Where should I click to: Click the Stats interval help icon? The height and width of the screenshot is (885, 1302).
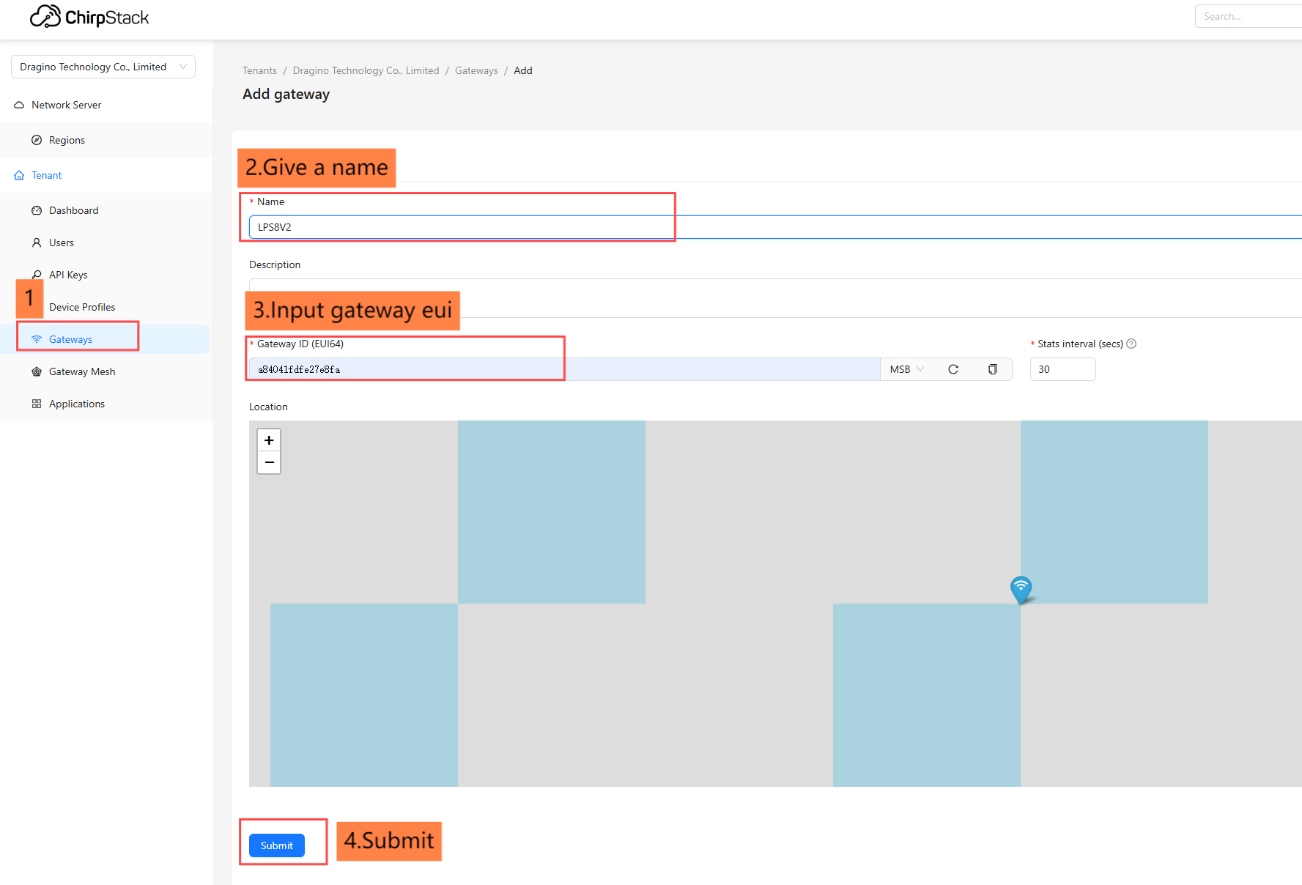point(1132,344)
